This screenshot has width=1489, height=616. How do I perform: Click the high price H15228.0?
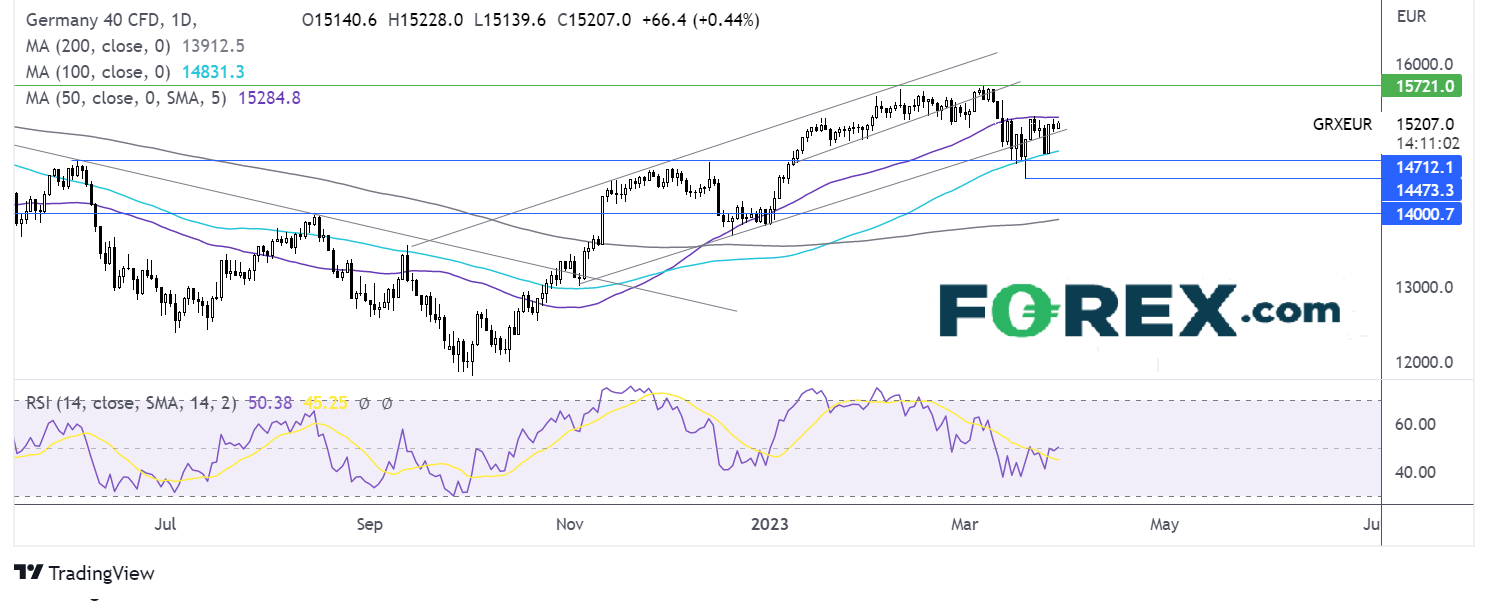[426, 20]
